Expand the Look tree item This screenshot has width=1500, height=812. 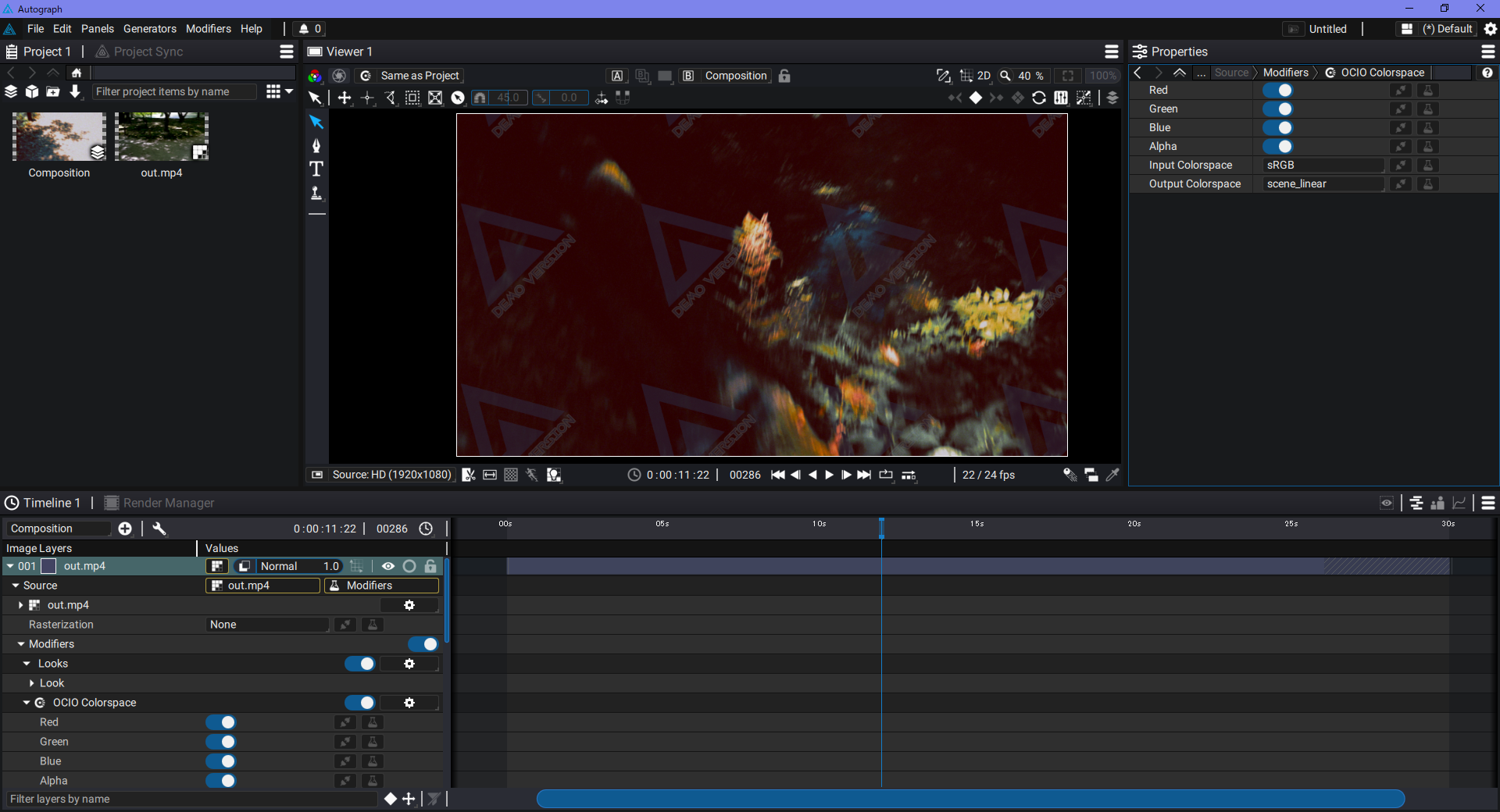coord(32,683)
